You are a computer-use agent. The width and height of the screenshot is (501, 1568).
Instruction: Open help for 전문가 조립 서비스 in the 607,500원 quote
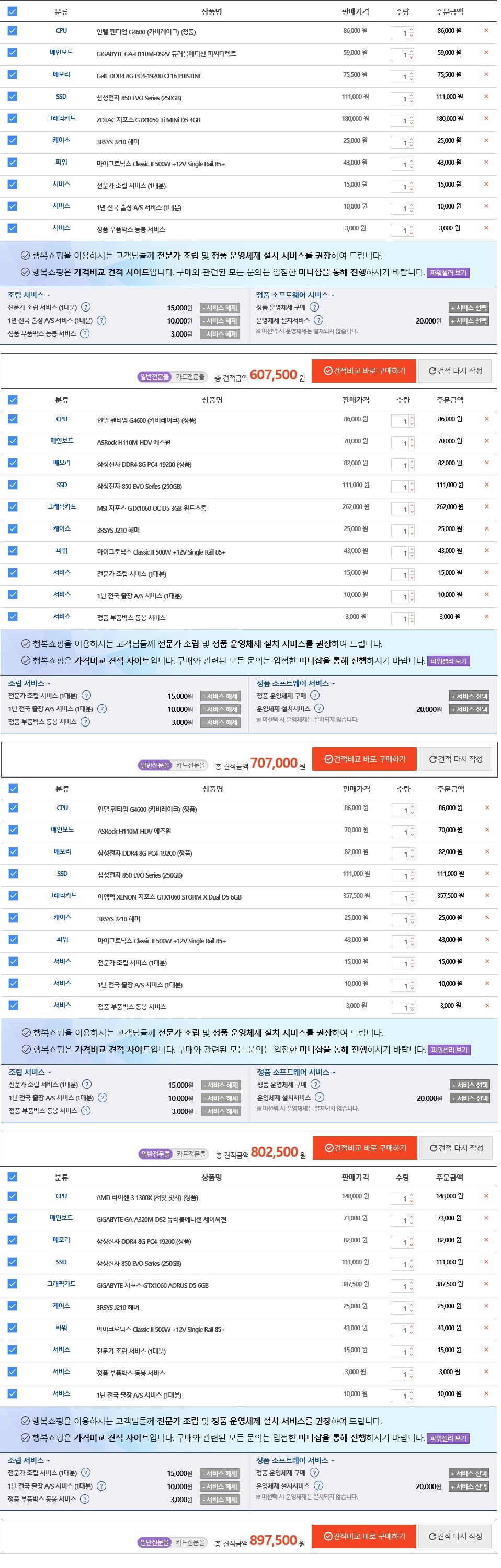86,307
